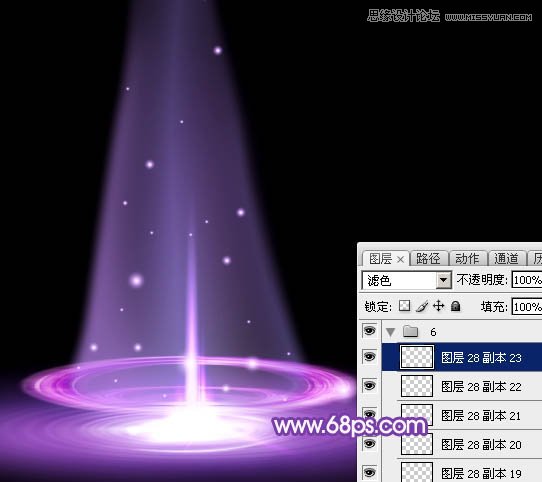
Task: Select the group named 6
Action: (x=462, y=332)
